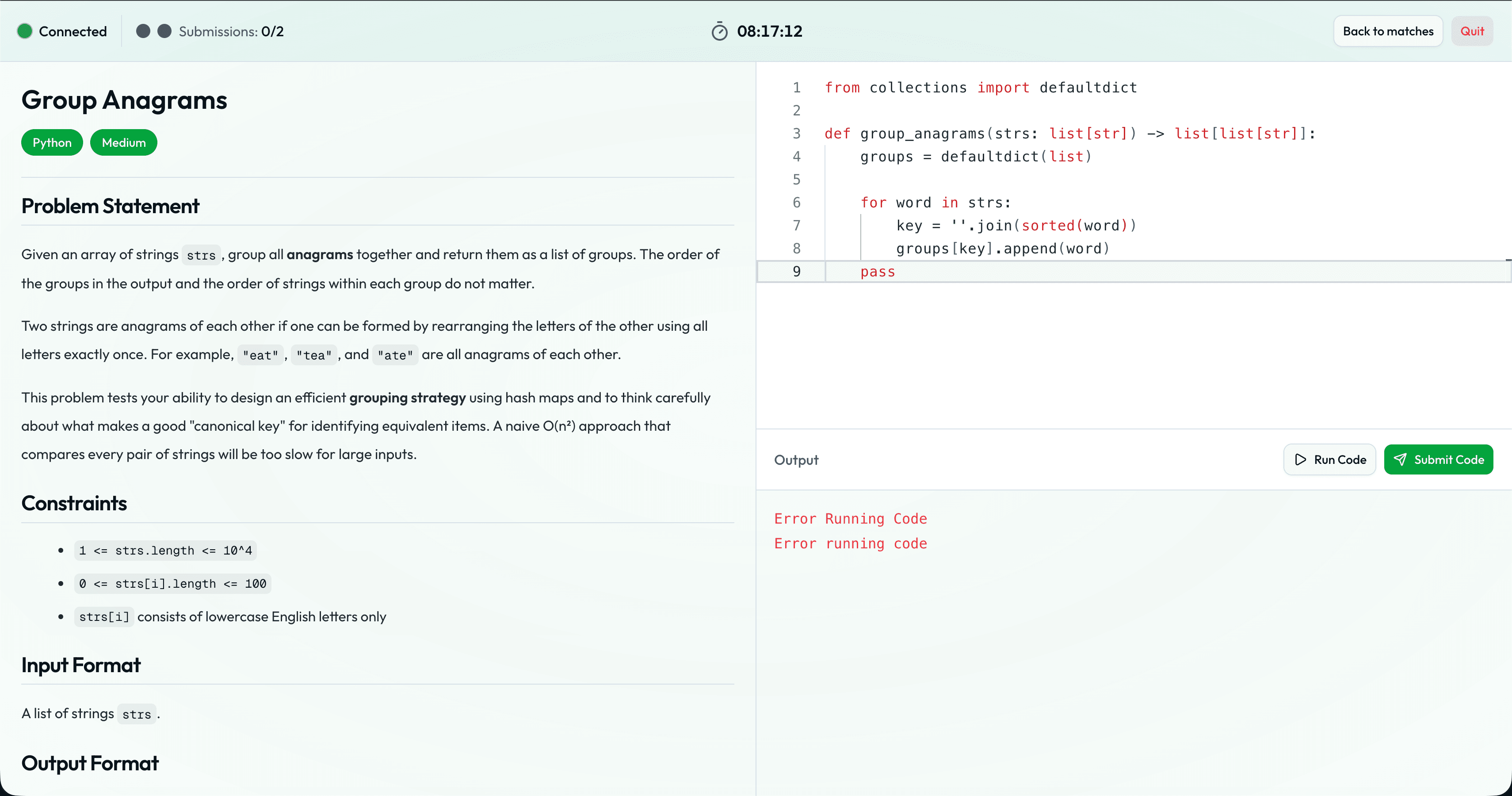Click the paper plane icon in Submit Code
Image resolution: width=1512 pixels, height=796 pixels.
[x=1400, y=459]
